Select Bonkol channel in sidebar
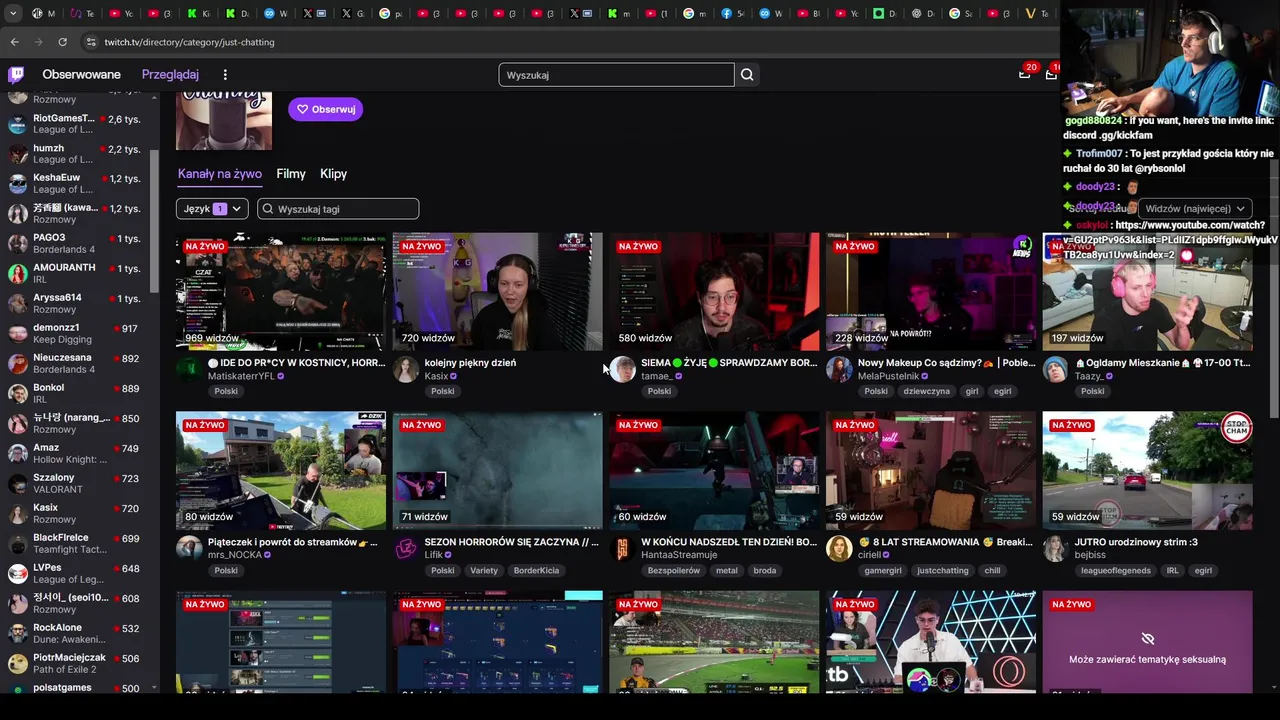 coord(78,394)
